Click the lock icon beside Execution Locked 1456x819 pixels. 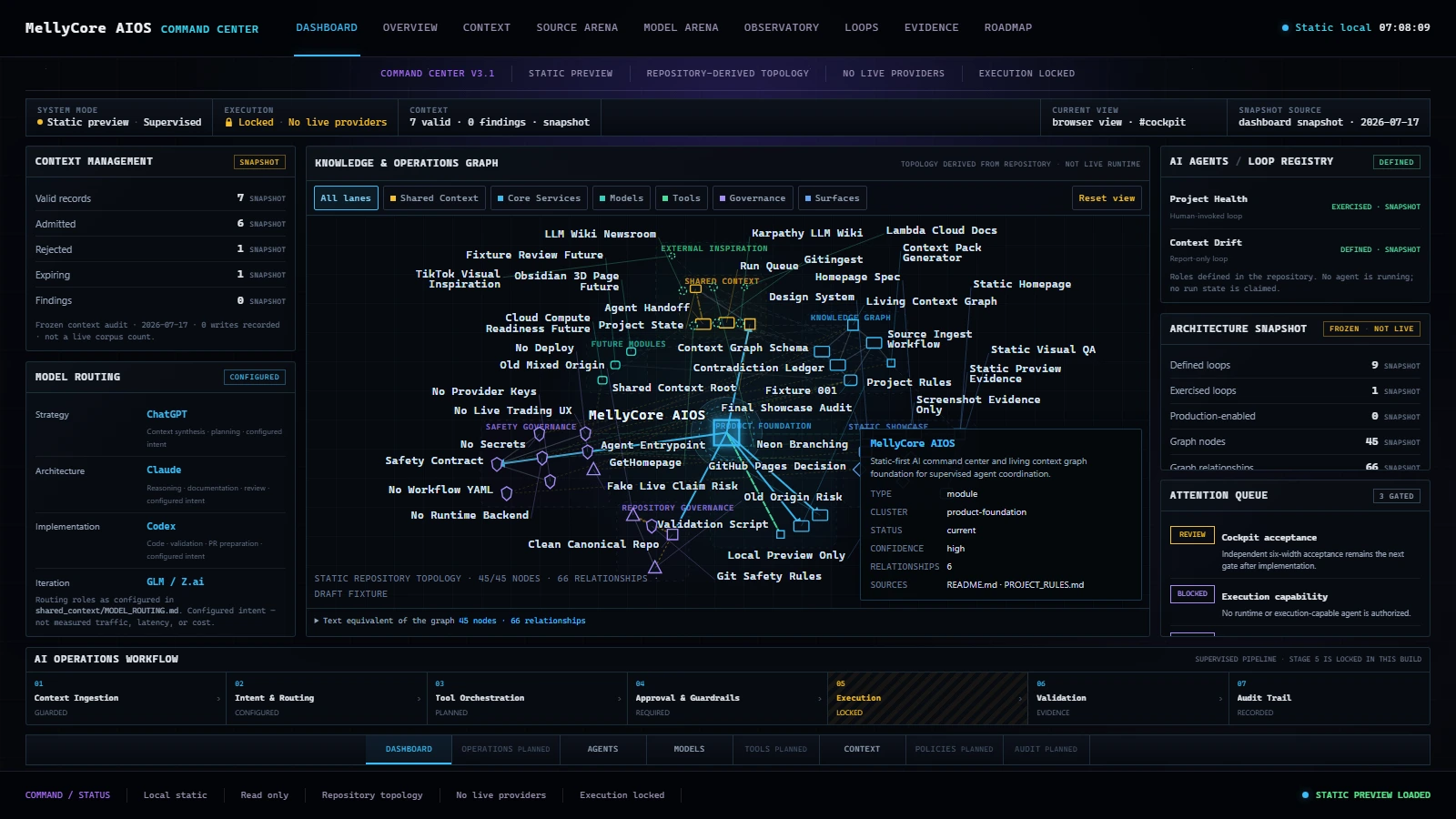(229, 122)
